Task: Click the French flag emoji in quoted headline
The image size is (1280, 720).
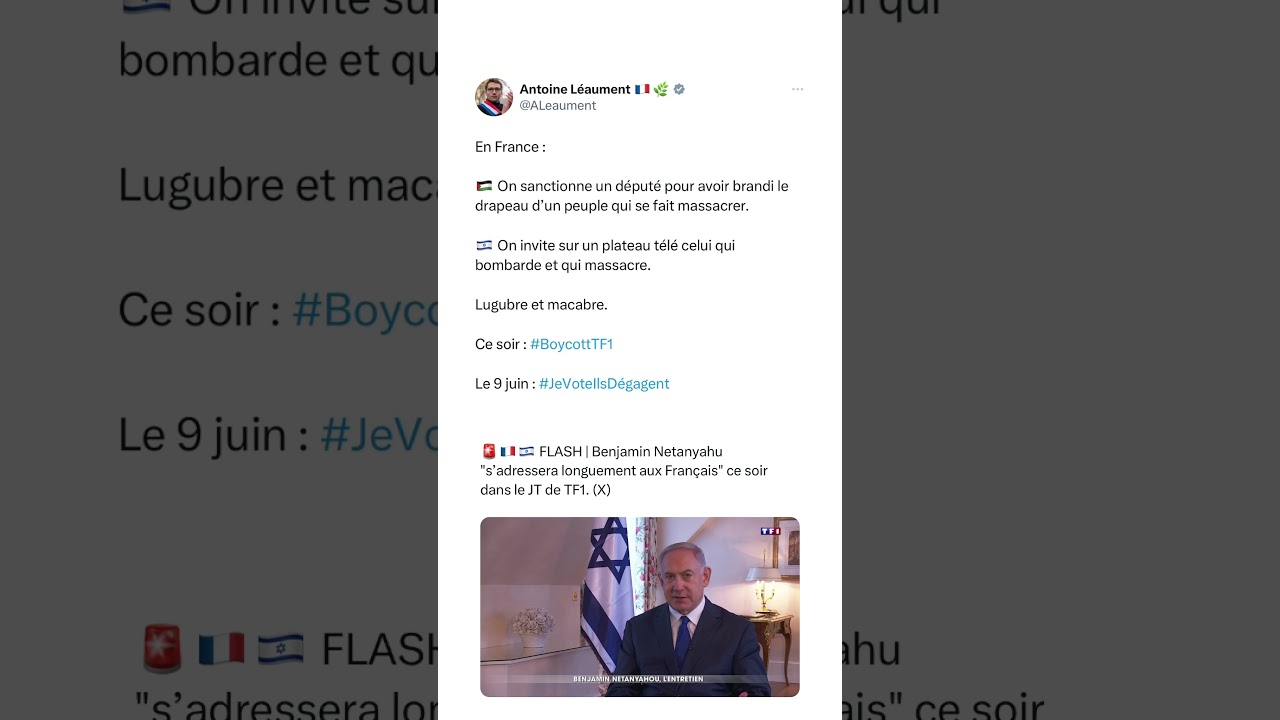Action: tap(508, 451)
